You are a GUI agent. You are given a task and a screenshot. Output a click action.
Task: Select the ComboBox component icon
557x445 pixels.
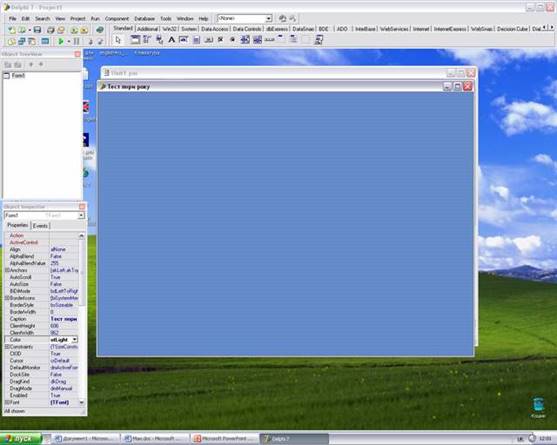[x=258, y=40]
